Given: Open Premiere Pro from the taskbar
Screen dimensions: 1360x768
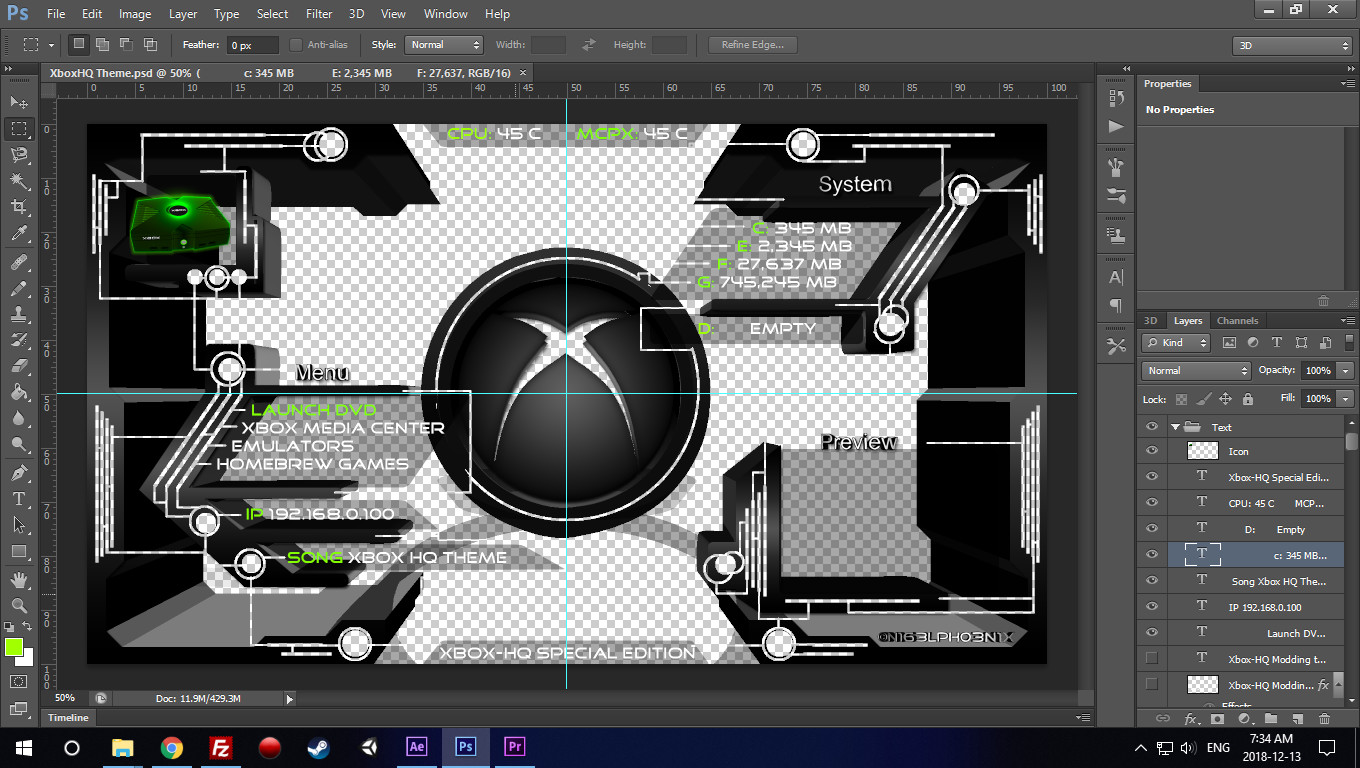Looking at the screenshot, I should tap(515, 747).
